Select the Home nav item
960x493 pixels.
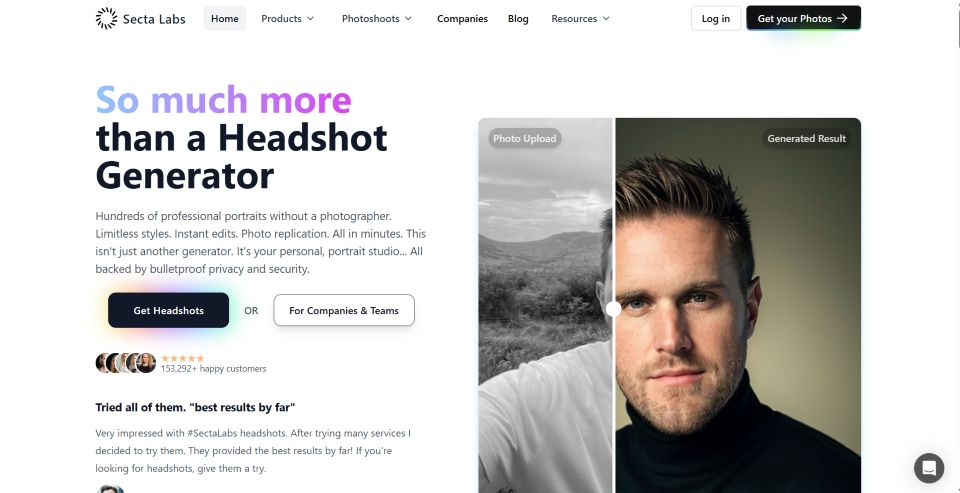point(225,18)
